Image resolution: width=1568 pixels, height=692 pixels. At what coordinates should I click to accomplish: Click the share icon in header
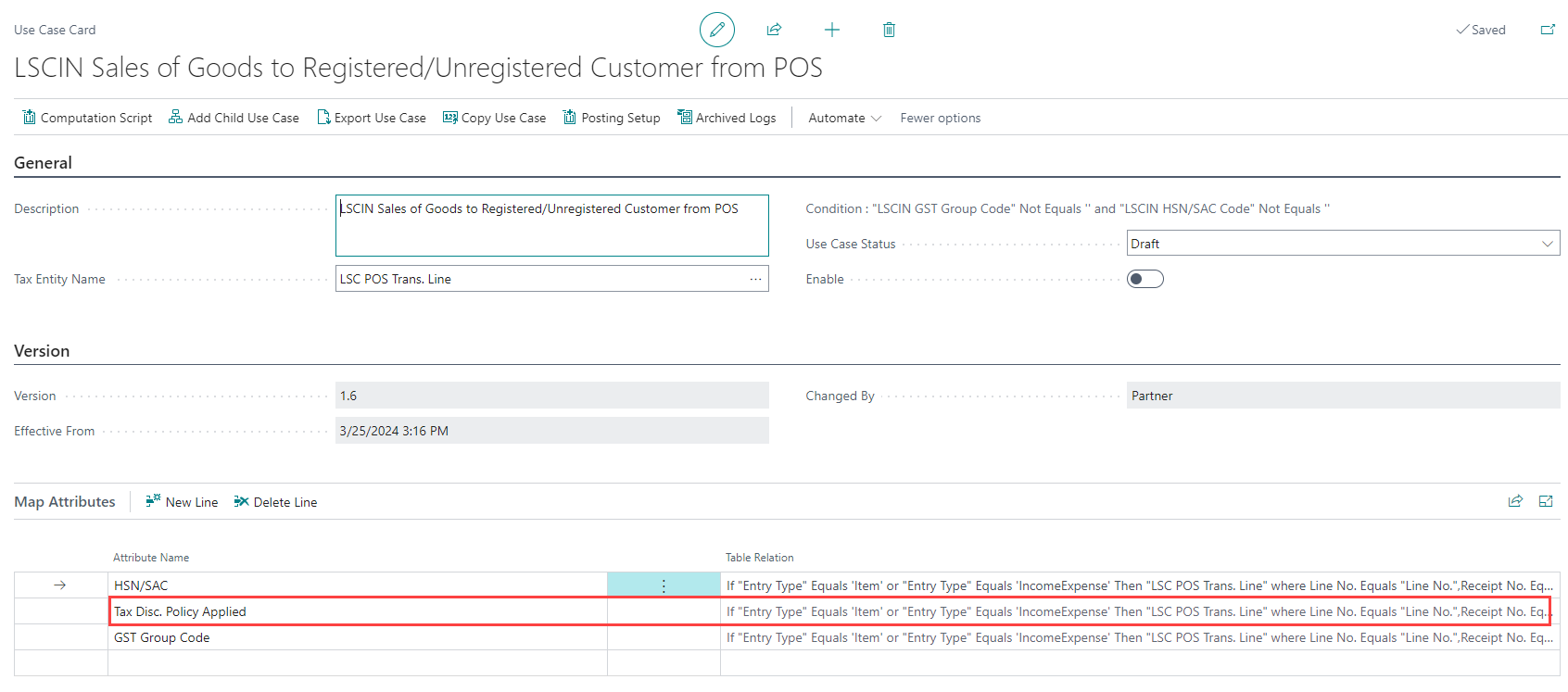(774, 30)
